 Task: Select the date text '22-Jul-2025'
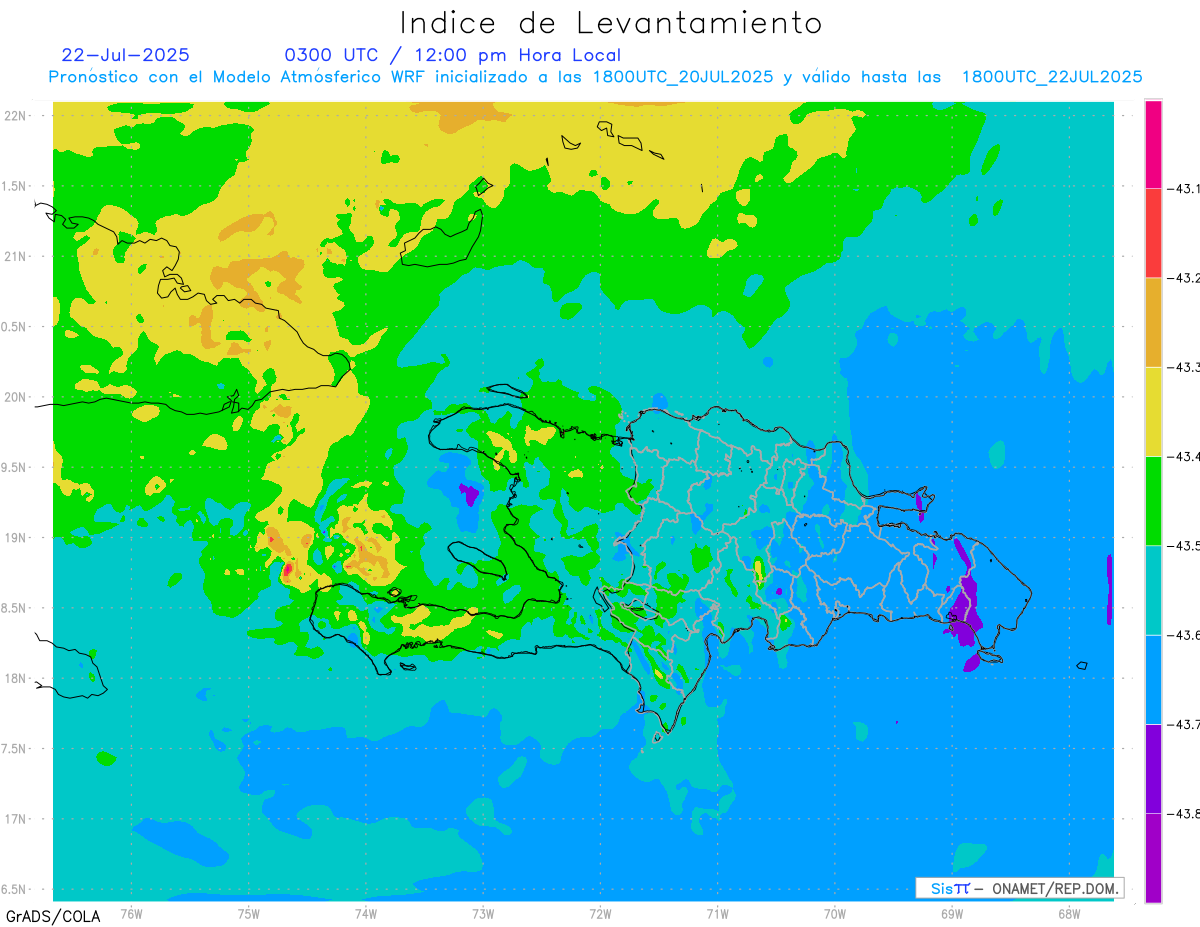point(125,55)
